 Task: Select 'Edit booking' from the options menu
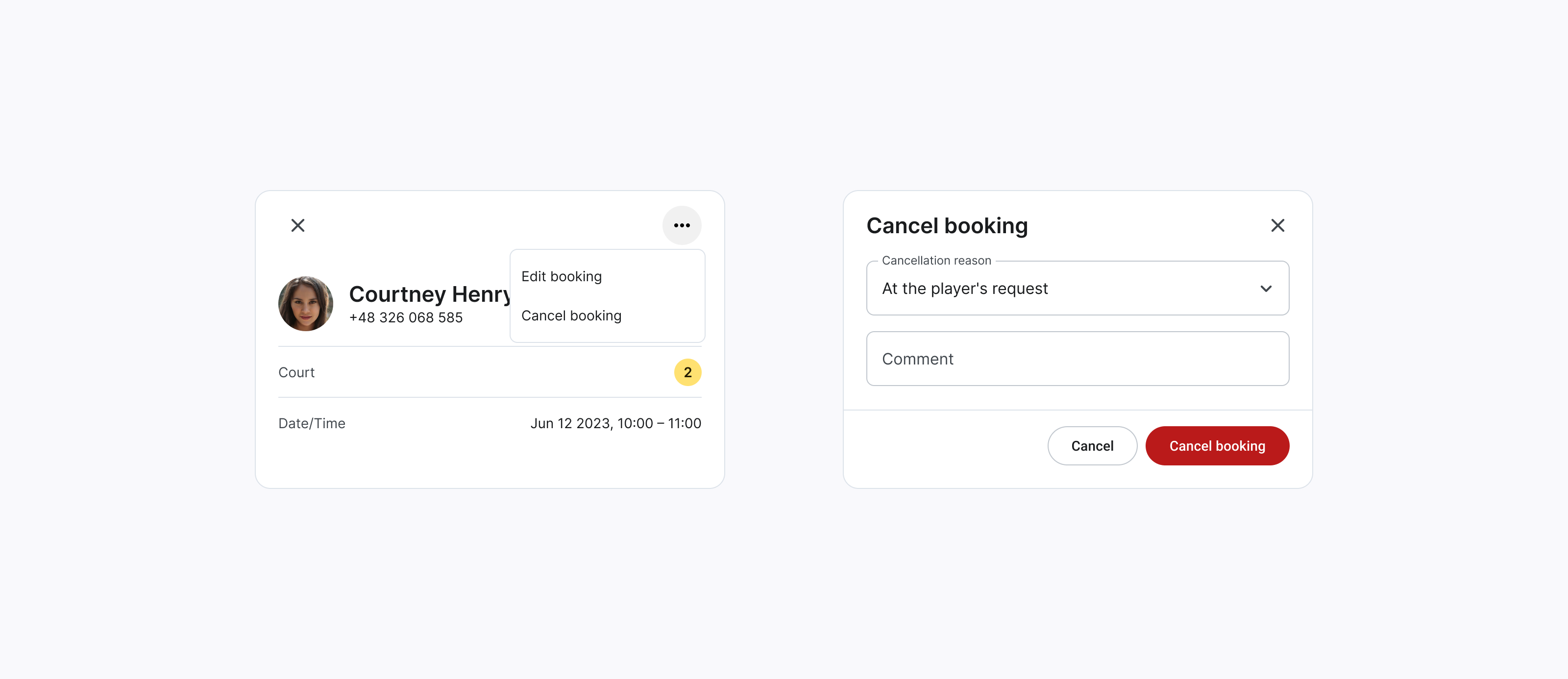561,276
